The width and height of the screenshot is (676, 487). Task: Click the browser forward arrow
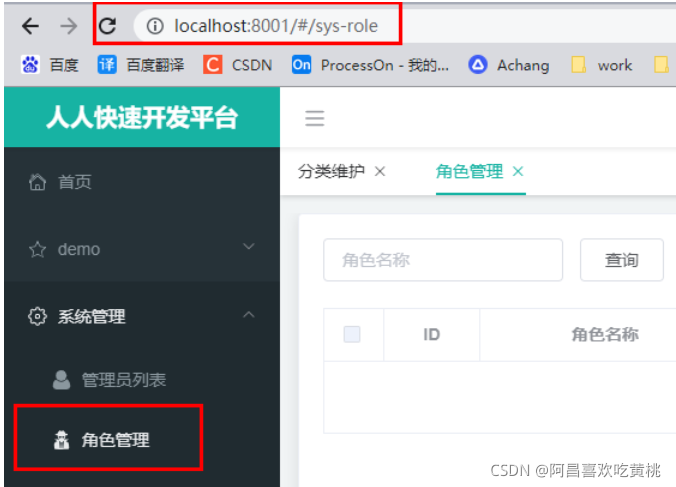69,26
